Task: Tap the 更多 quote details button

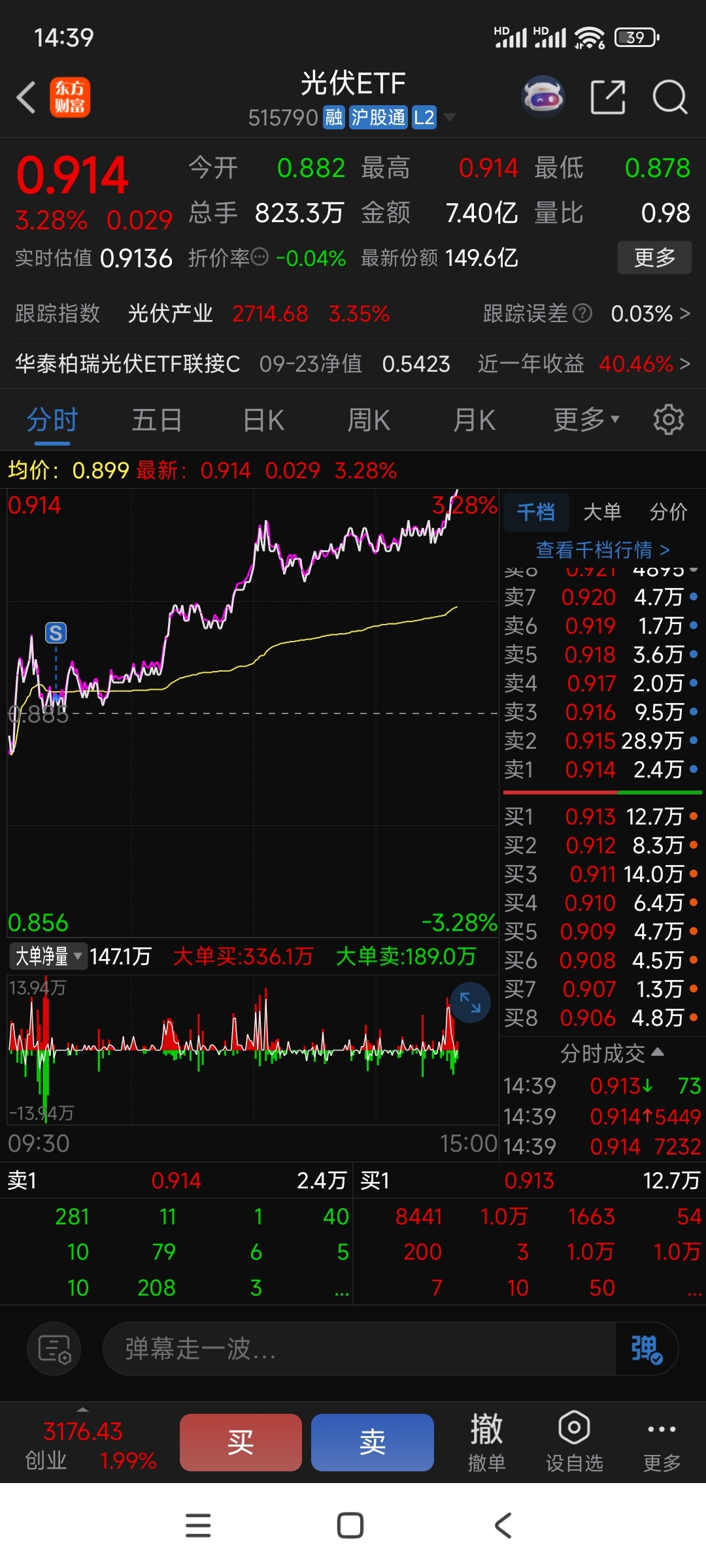Action: [654, 257]
